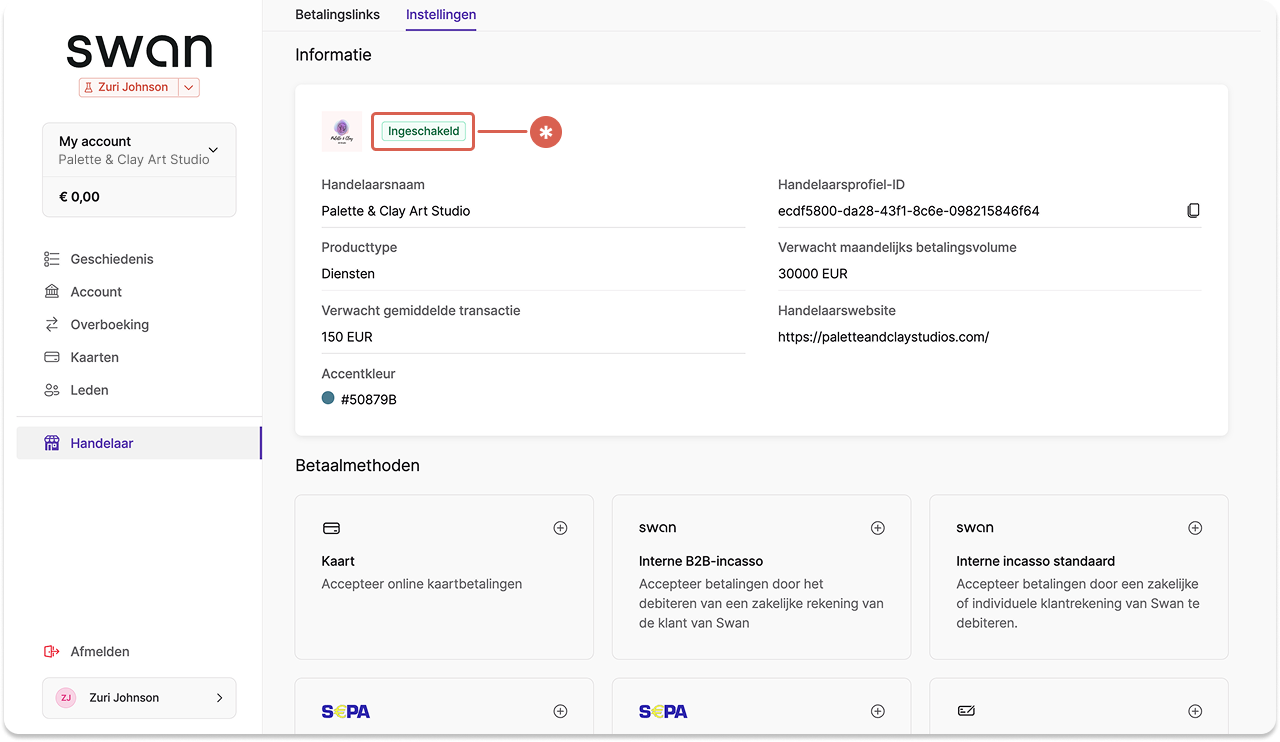This screenshot has height=742, width=1280.
Task: Click the Overboeking arrows icon
Action: tap(52, 325)
